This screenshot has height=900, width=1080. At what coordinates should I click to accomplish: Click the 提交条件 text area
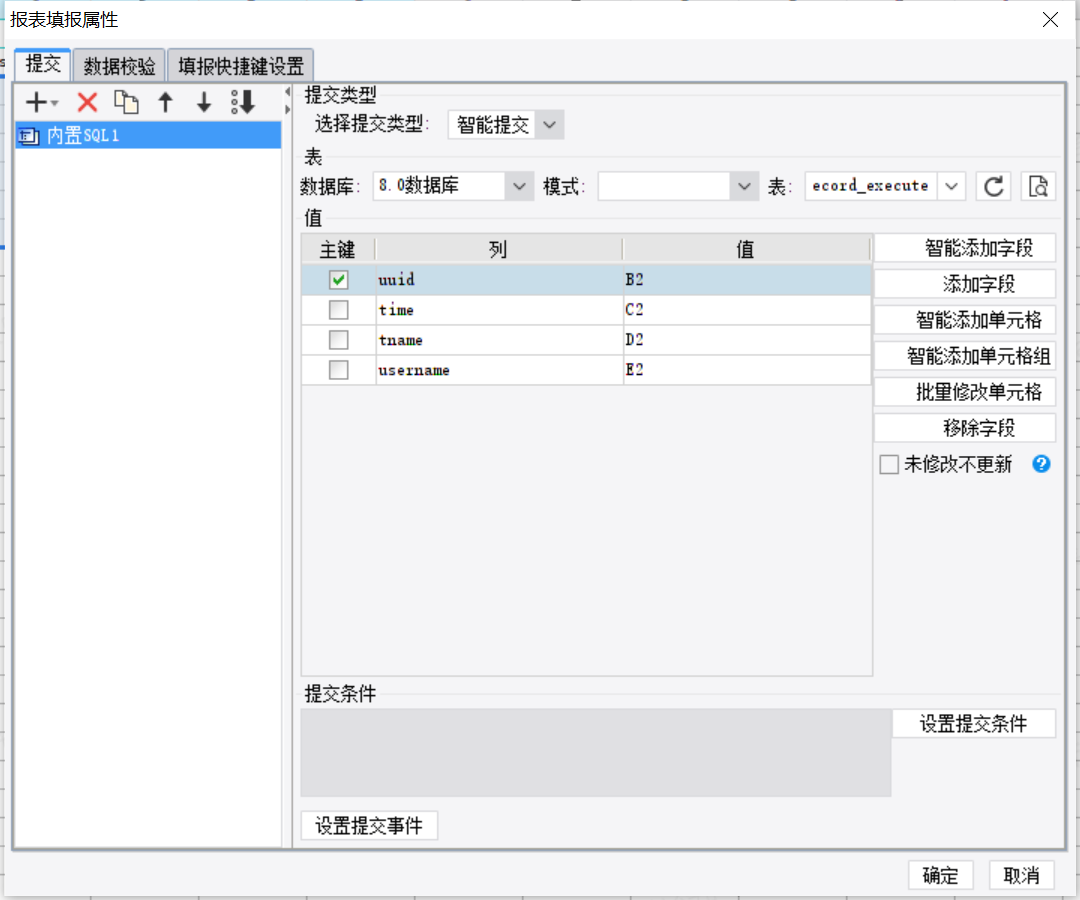596,753
